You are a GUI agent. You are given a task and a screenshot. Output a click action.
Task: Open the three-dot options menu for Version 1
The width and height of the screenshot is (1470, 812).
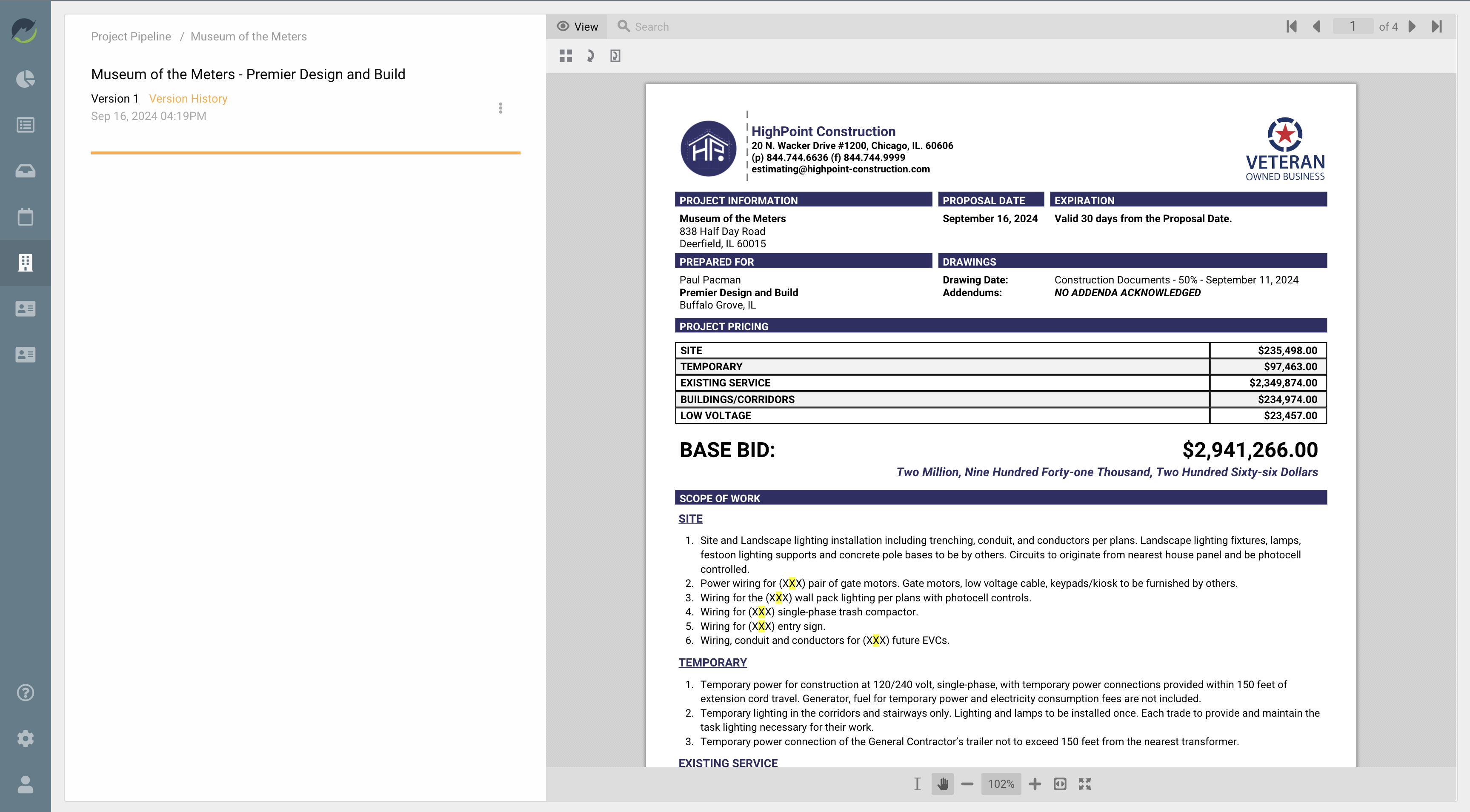click(500, 108)
